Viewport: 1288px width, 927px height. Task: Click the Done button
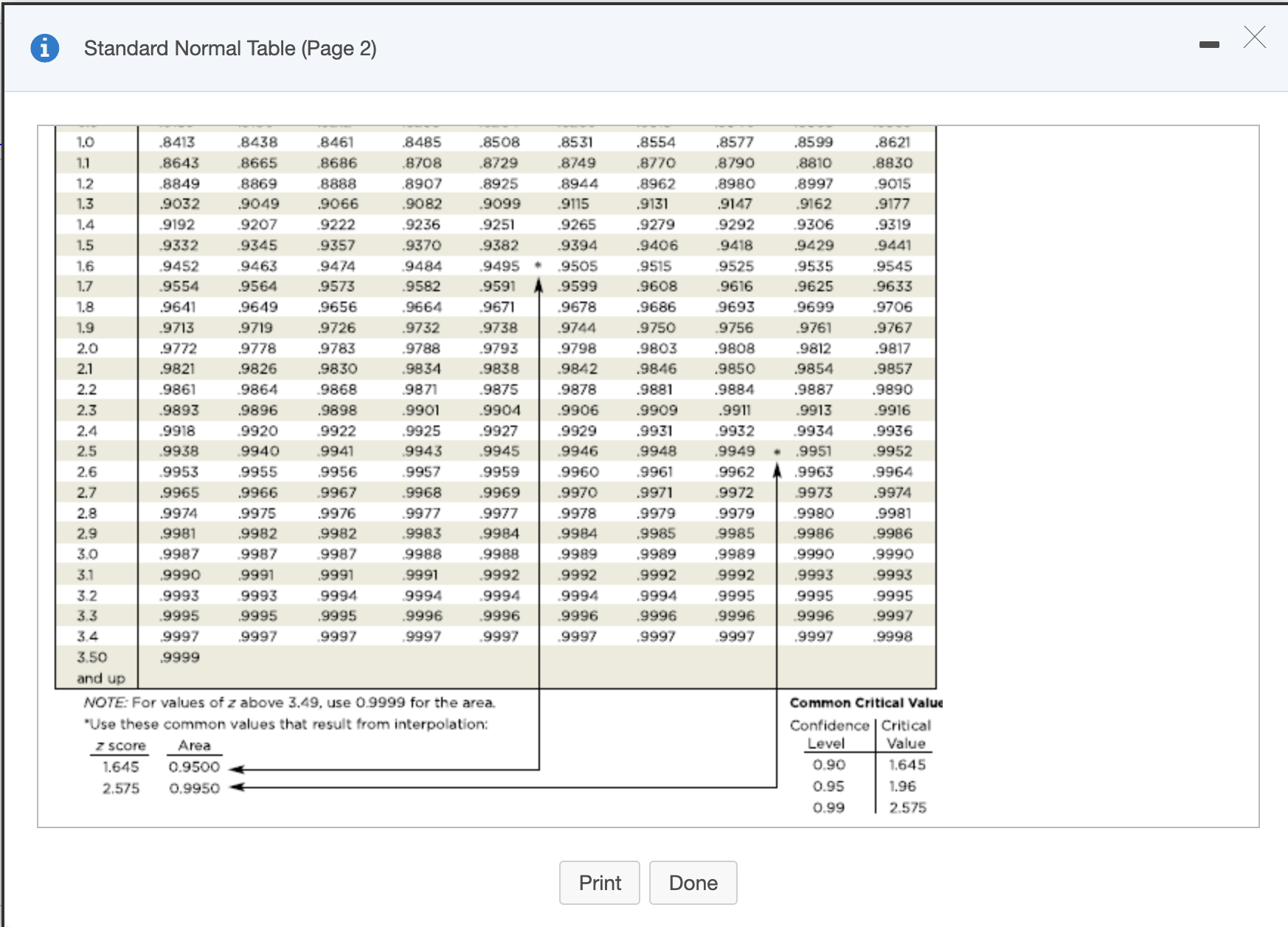click(693, 882)
